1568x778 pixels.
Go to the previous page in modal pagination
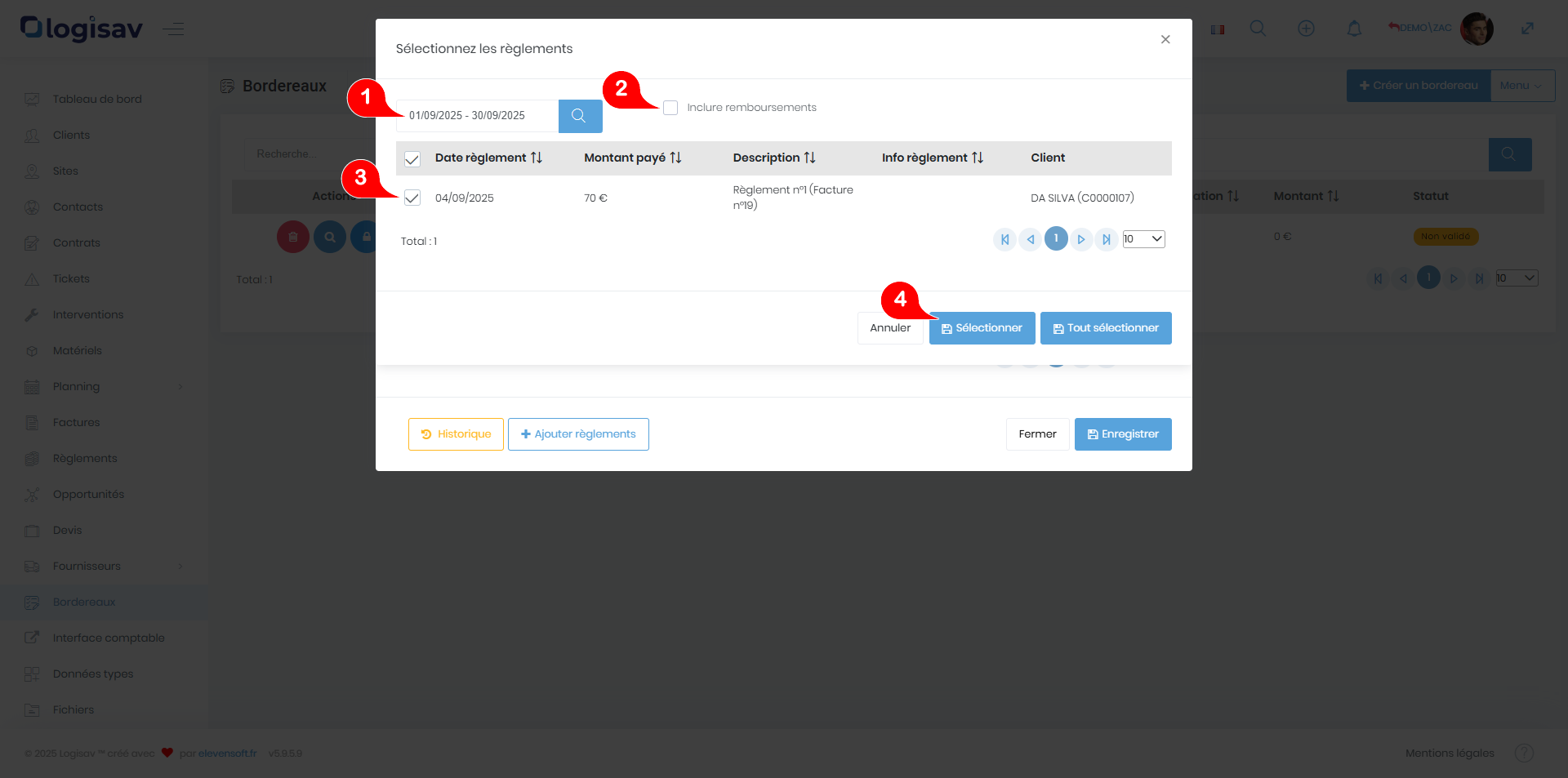[x=1031, y=239]
